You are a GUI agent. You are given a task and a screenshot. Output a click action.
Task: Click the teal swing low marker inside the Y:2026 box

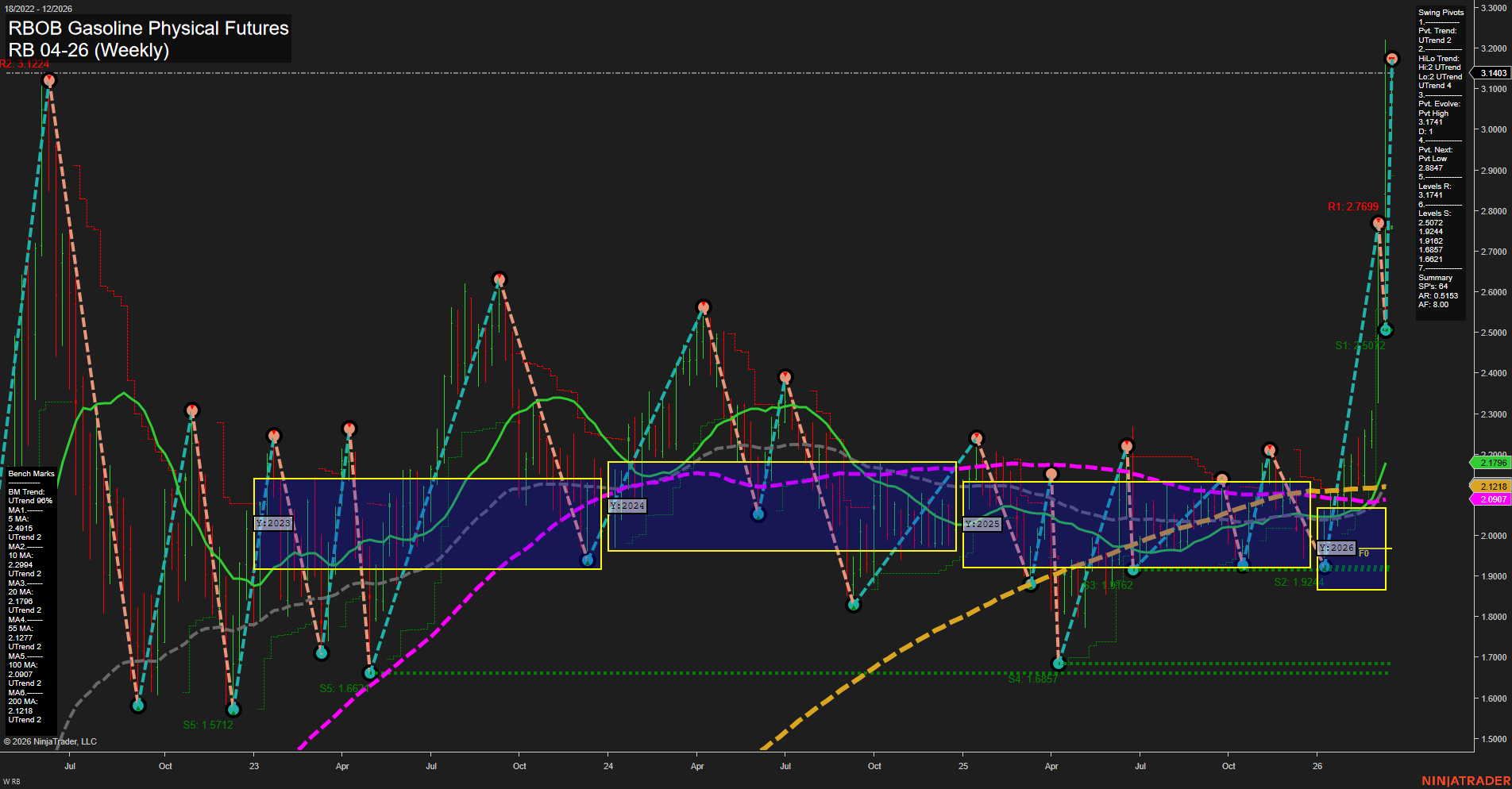pyautogui.click(x=1325, y=565)
